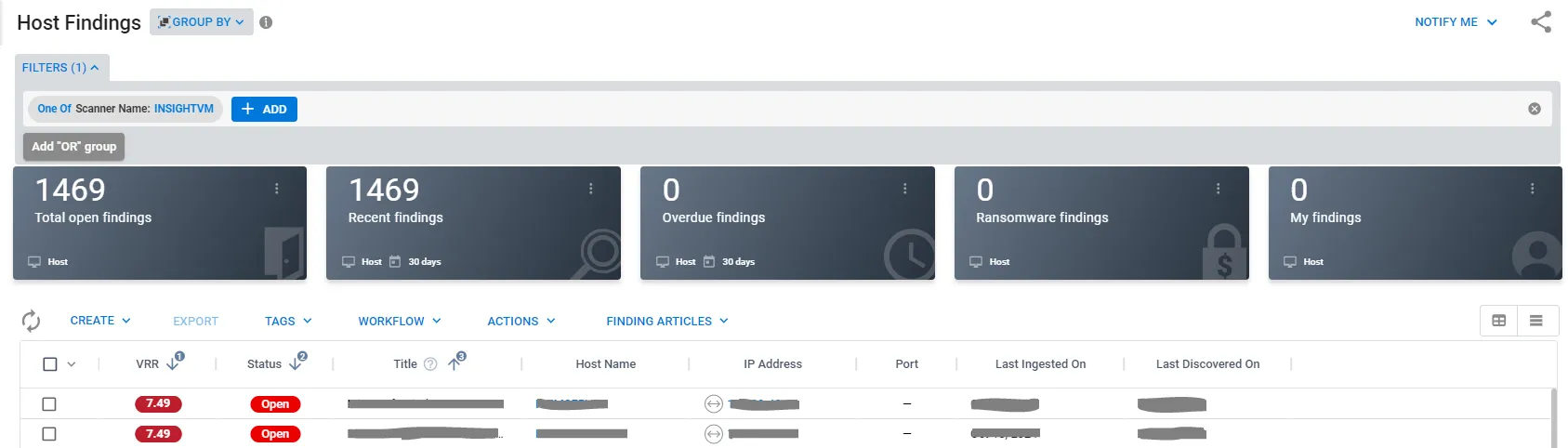Click the table vertical scrollbar

pos(1553,418)
